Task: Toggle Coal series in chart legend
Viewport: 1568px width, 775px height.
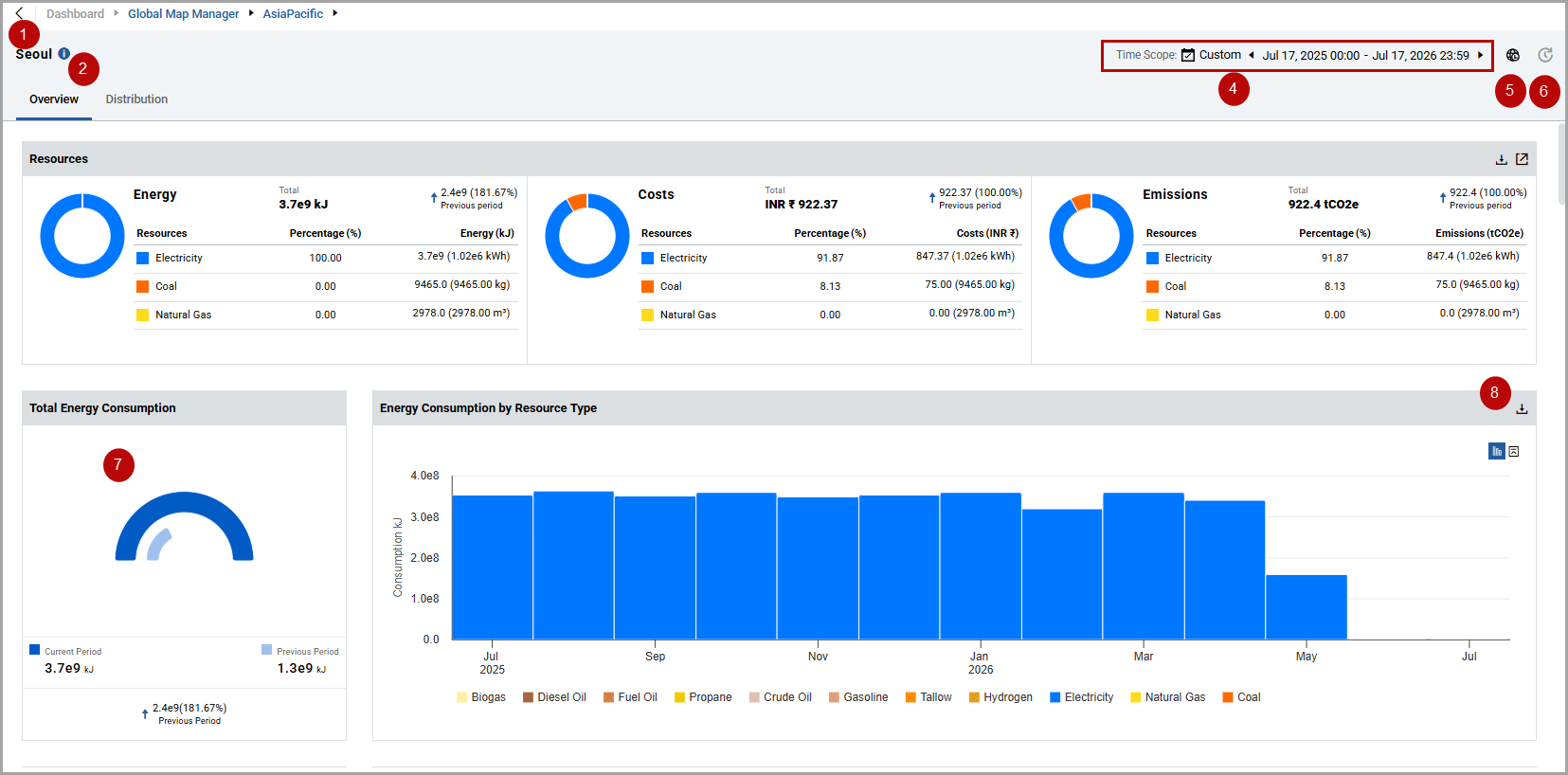Action: click(x=1241, y=697)
